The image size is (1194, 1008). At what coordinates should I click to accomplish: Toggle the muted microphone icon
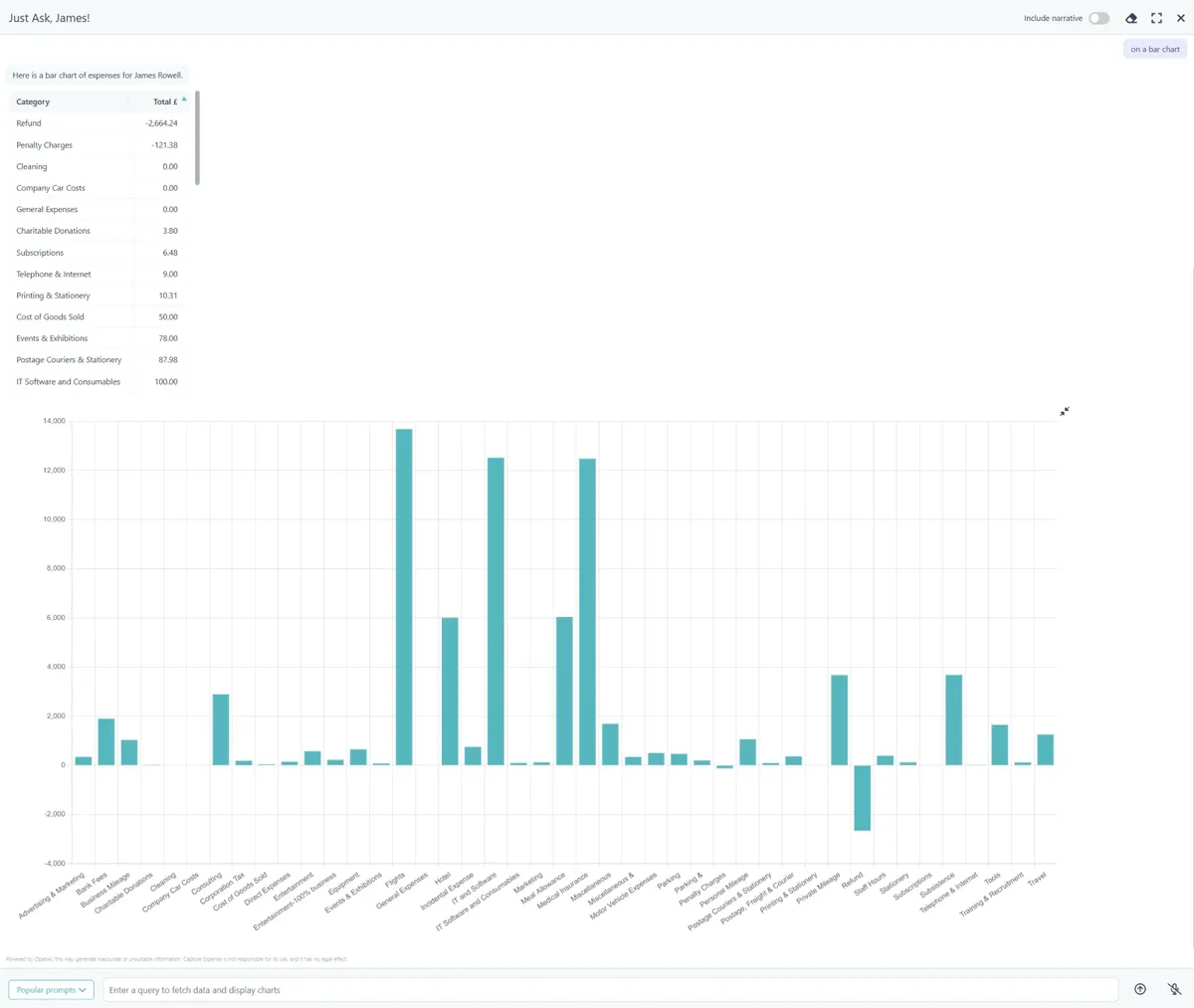coord(1174,989)
